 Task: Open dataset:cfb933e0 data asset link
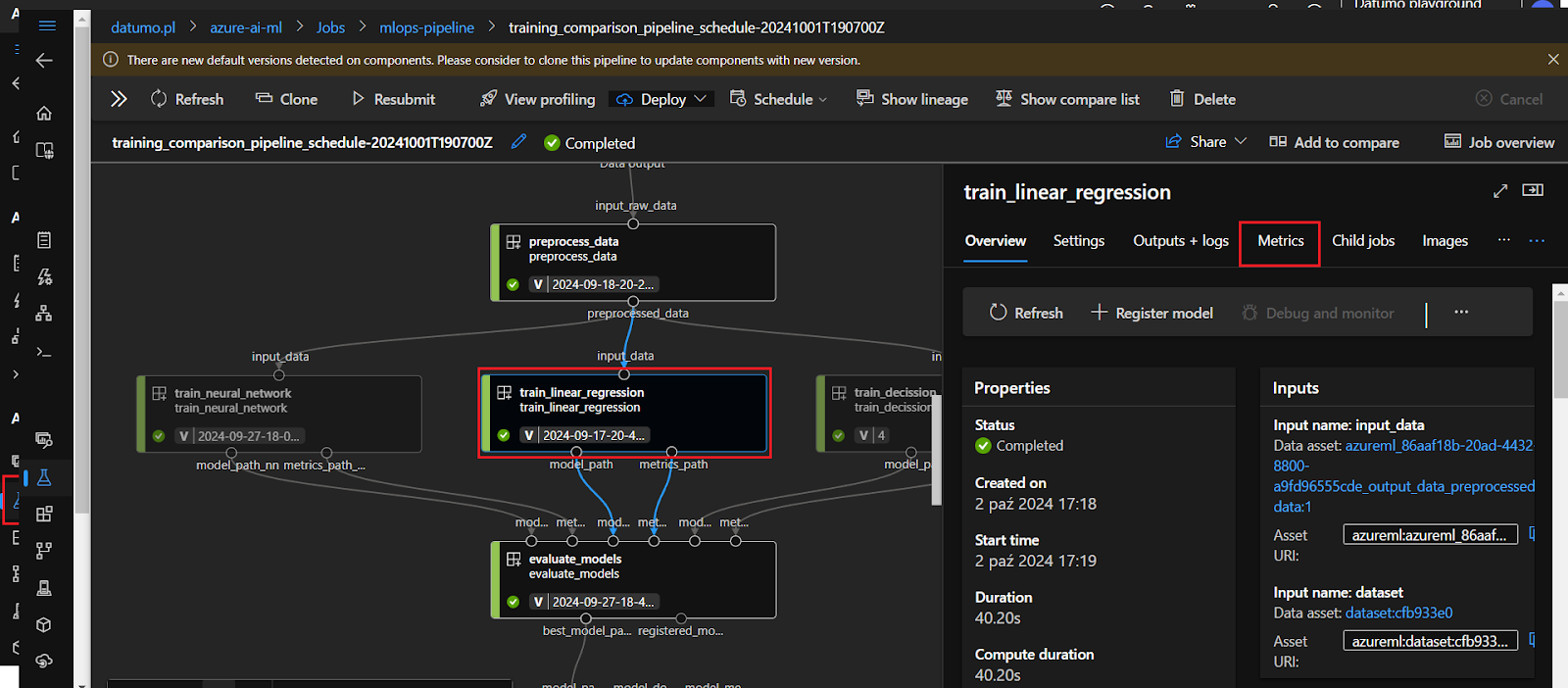click(x=1398, y=613)
